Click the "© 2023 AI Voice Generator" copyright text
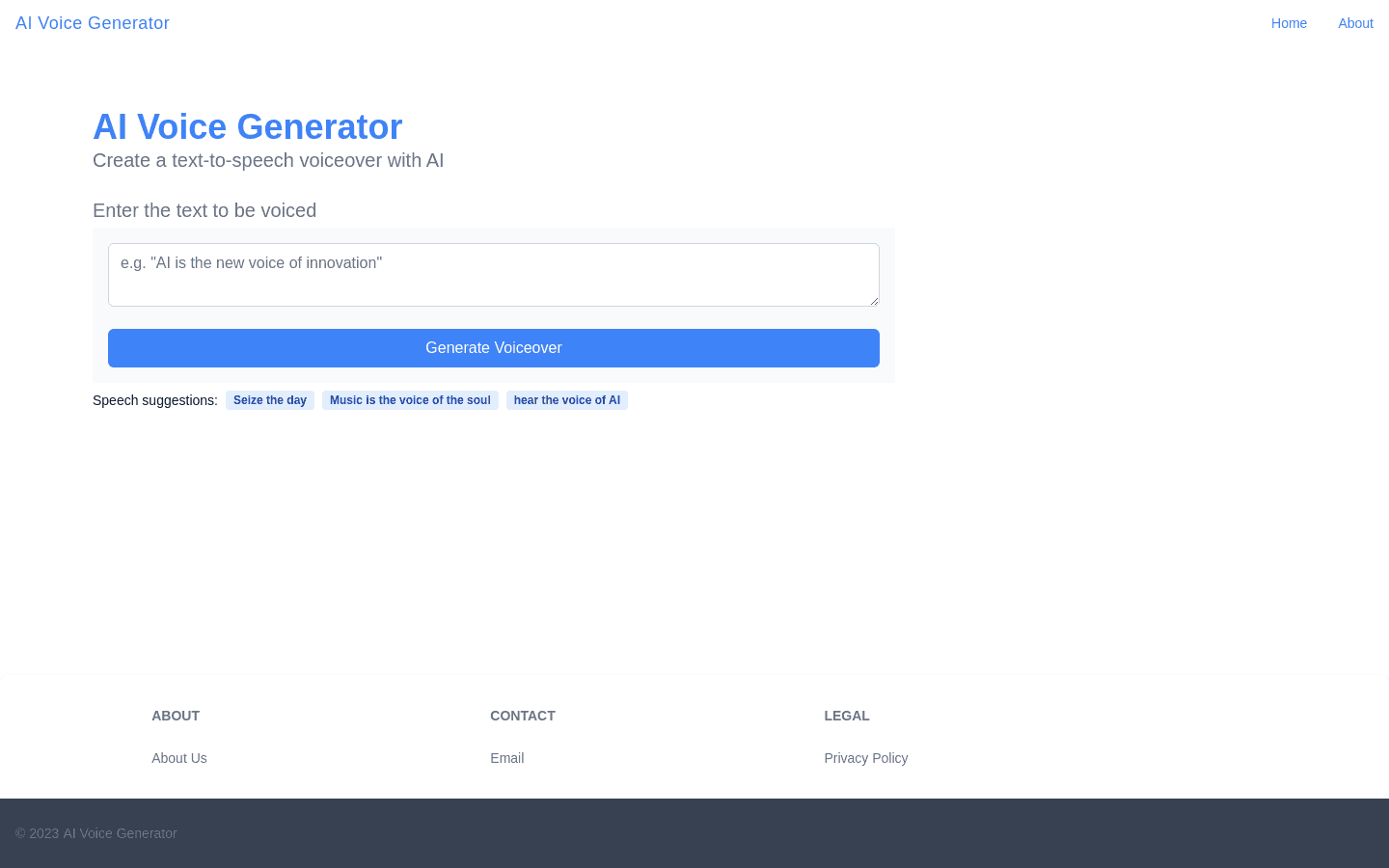Image resolution: width=1389 pixels, height=868 pixels. (x=96, y=833)
